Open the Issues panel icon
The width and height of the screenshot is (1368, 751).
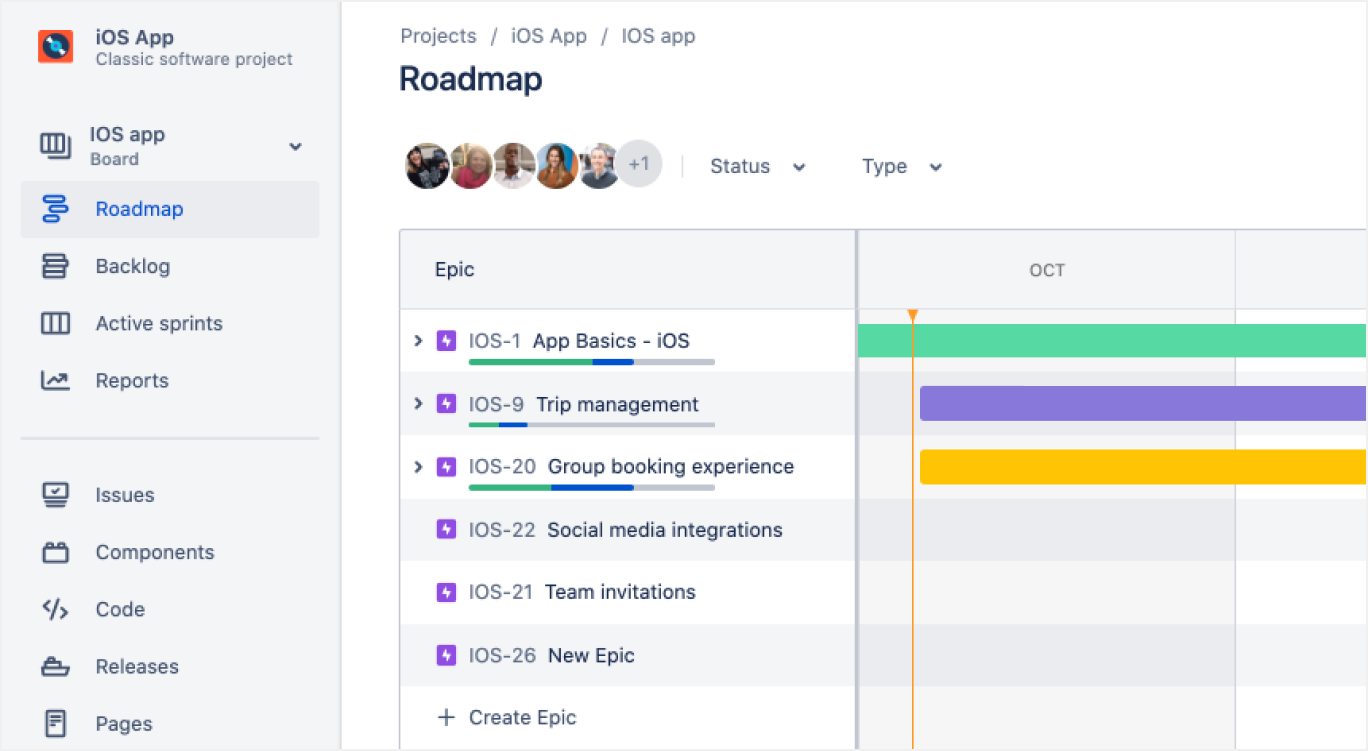[55, 494]
